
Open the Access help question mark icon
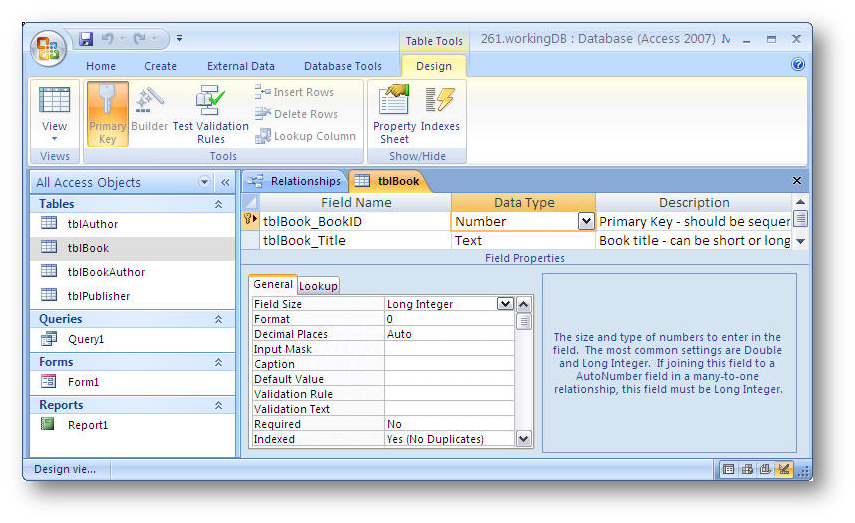click(797, 65)
